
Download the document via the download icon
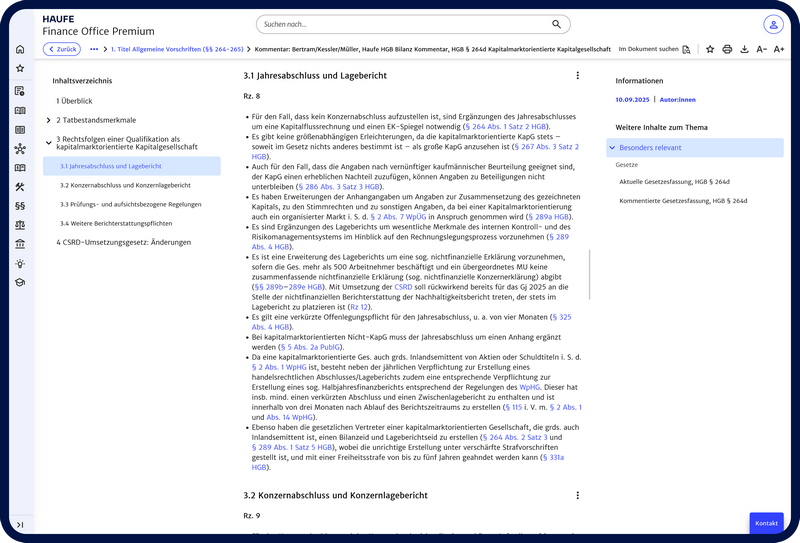click(x=744, y=49)
